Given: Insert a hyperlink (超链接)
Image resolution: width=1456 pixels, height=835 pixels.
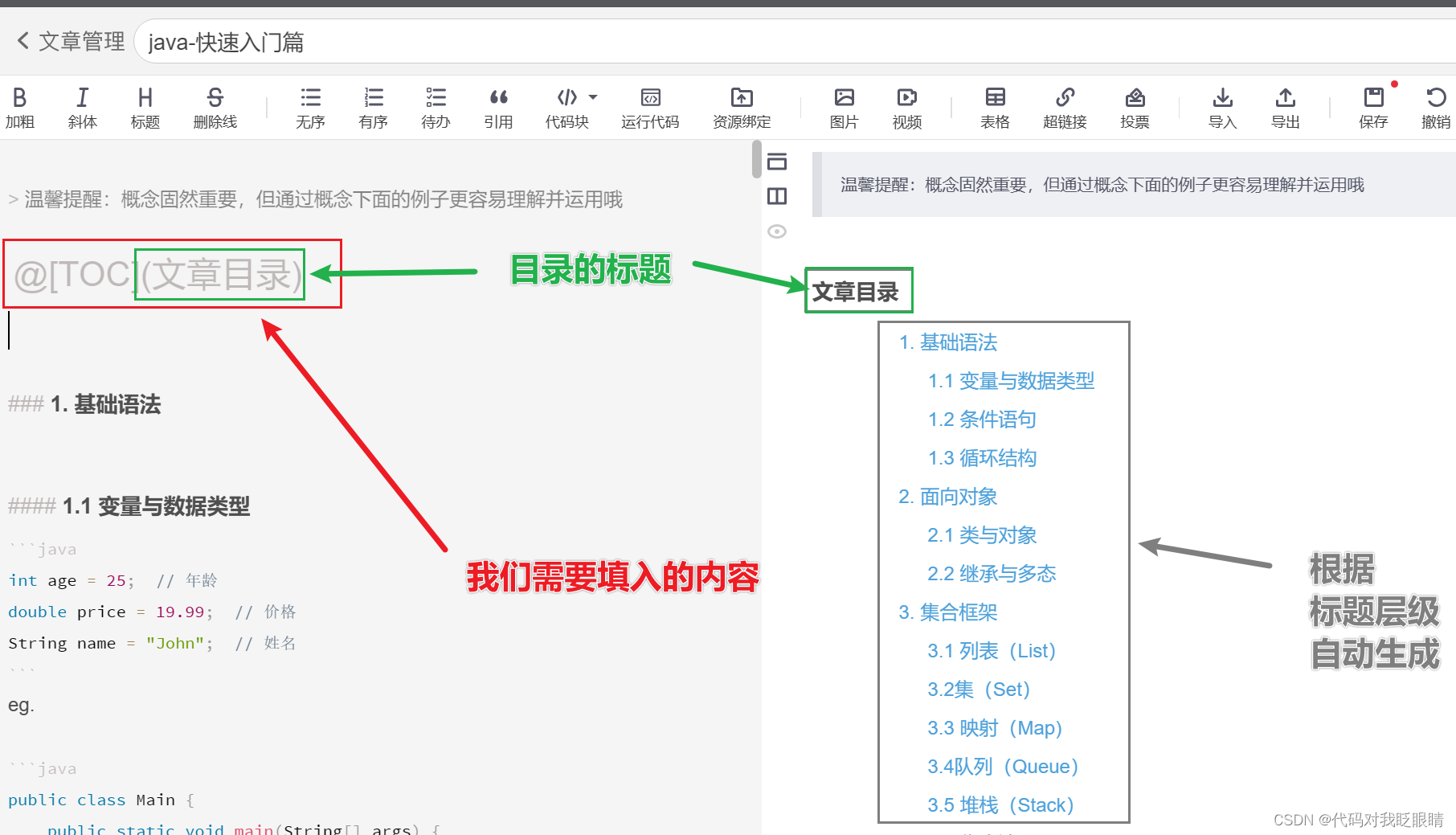Looking at the screenshot, I should pos(1065,108).
